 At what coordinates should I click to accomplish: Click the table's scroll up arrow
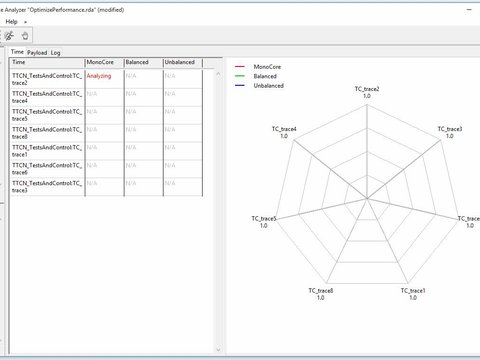pyautogui.click(x=218, y=74)
